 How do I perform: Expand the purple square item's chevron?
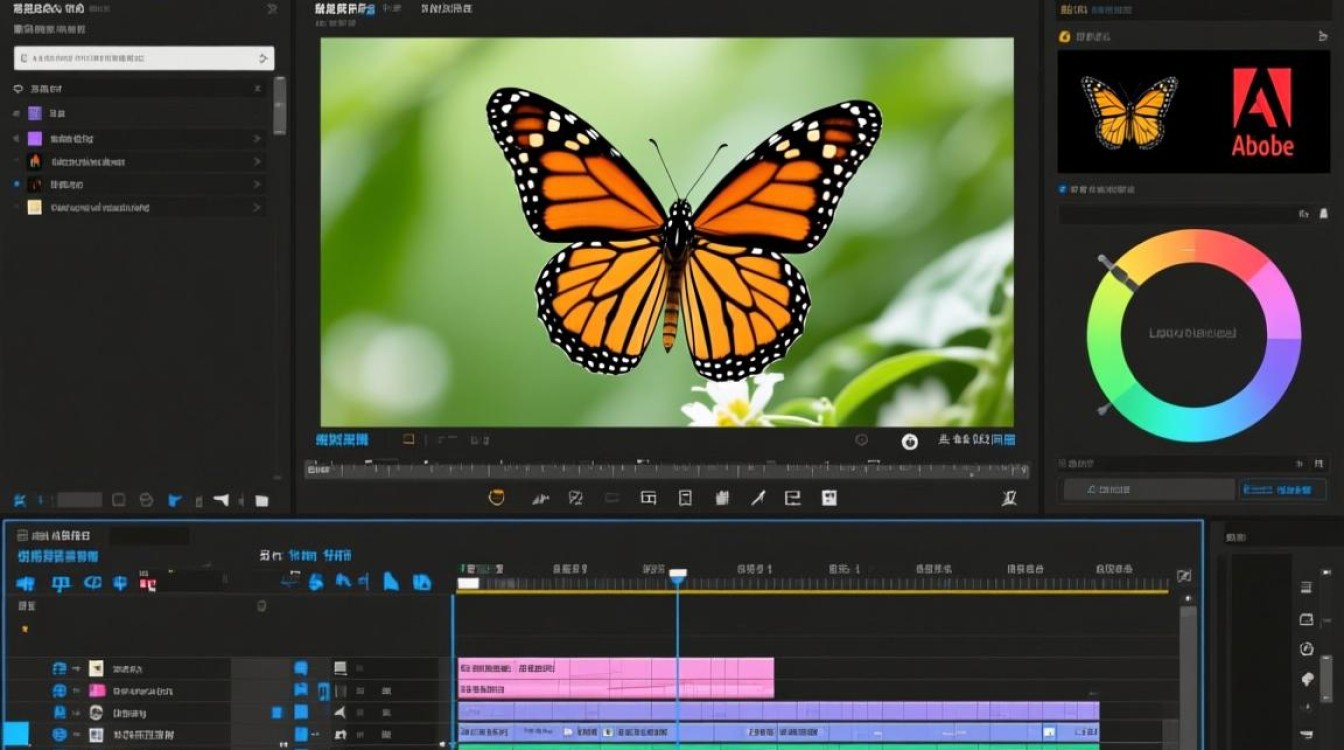point(257,138)
